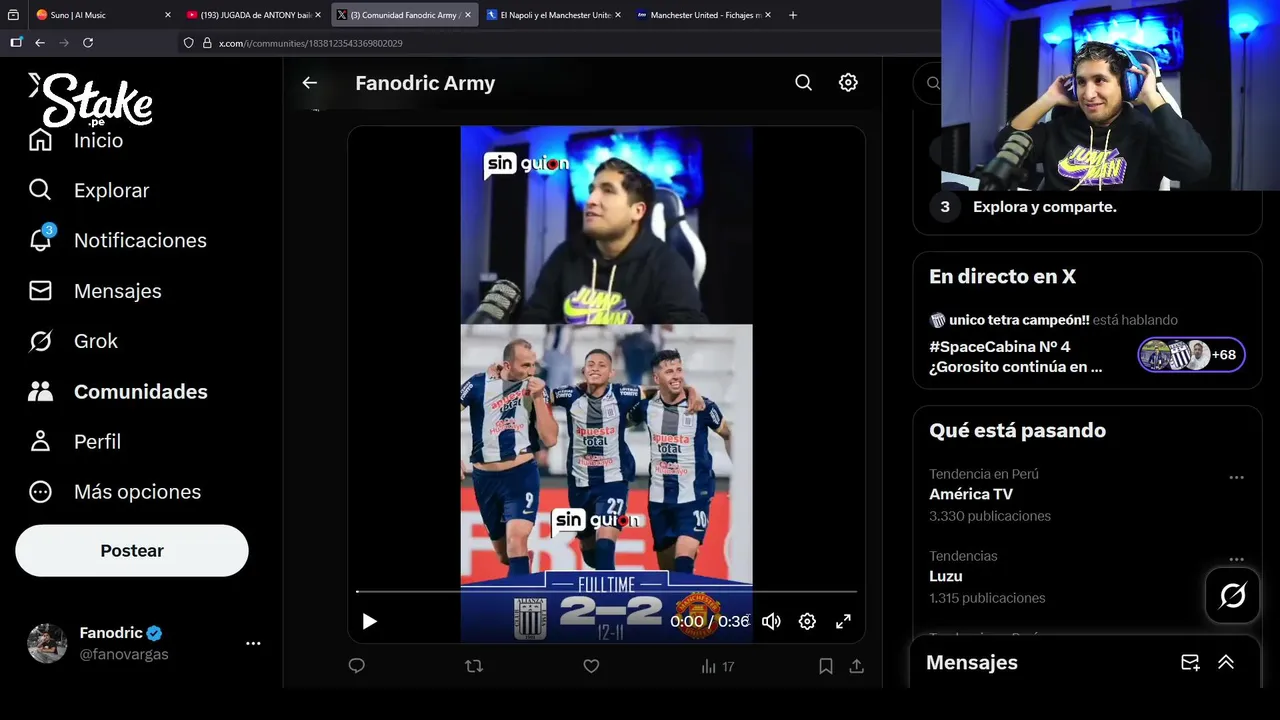Close the Comunidad Fanodric Army tab
Screen dimensions: 1280x720
click(x=468, y=15)
